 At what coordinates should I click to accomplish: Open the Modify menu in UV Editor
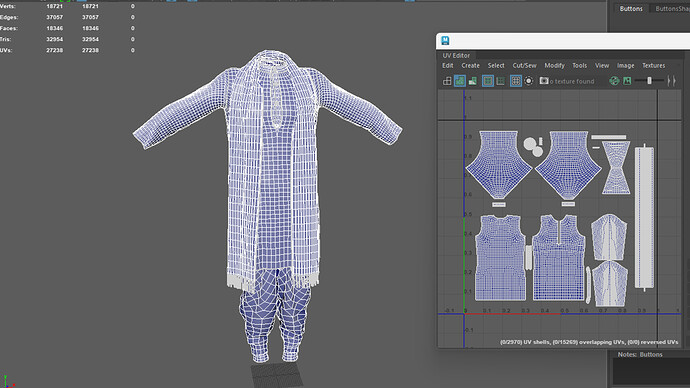(554, 66)
